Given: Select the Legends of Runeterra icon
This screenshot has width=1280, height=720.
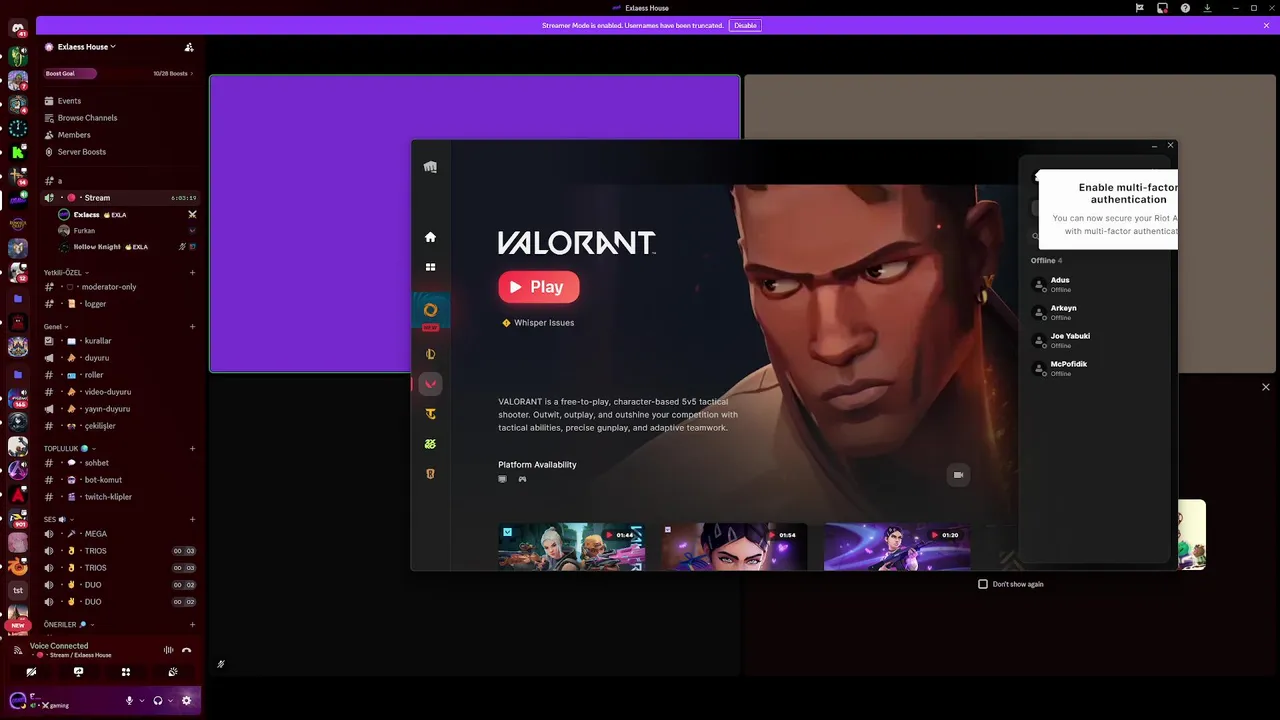Looking at the screenshot, I should click(430, 474).
